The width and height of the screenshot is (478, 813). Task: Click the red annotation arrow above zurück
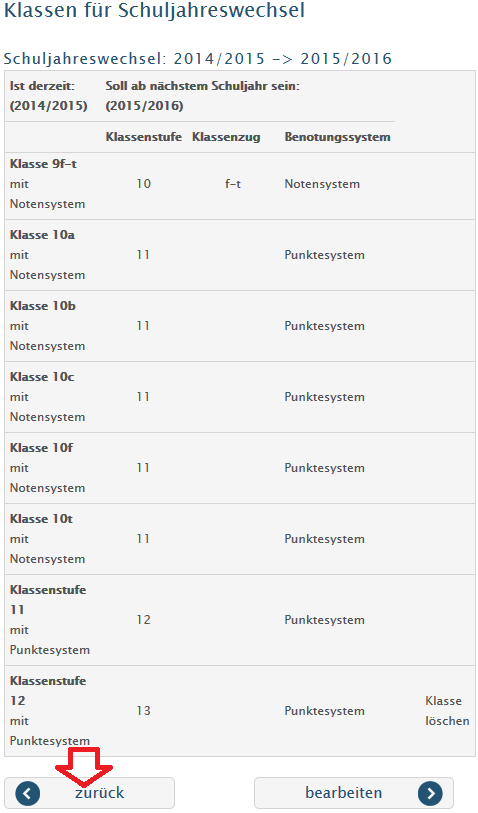[84, 766]
